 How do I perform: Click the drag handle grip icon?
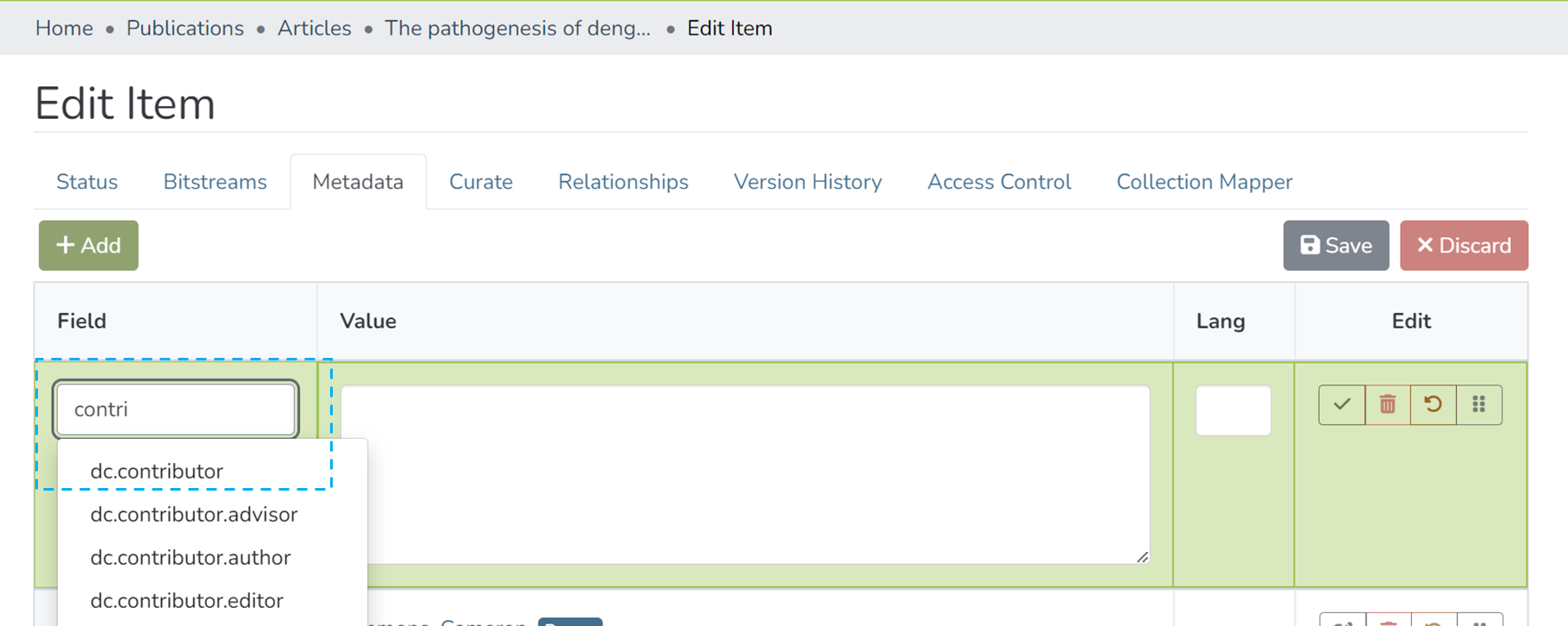click(x=1478, y=404)
